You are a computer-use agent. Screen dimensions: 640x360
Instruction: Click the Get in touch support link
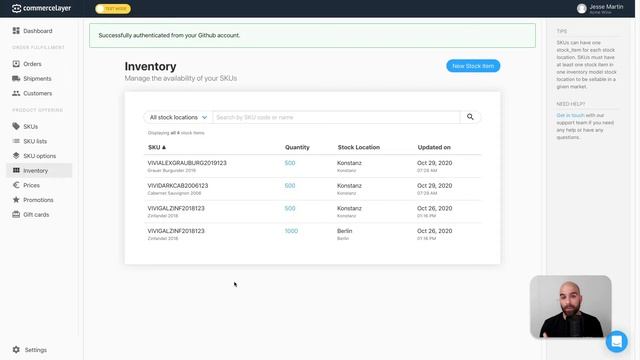point(570,115)
